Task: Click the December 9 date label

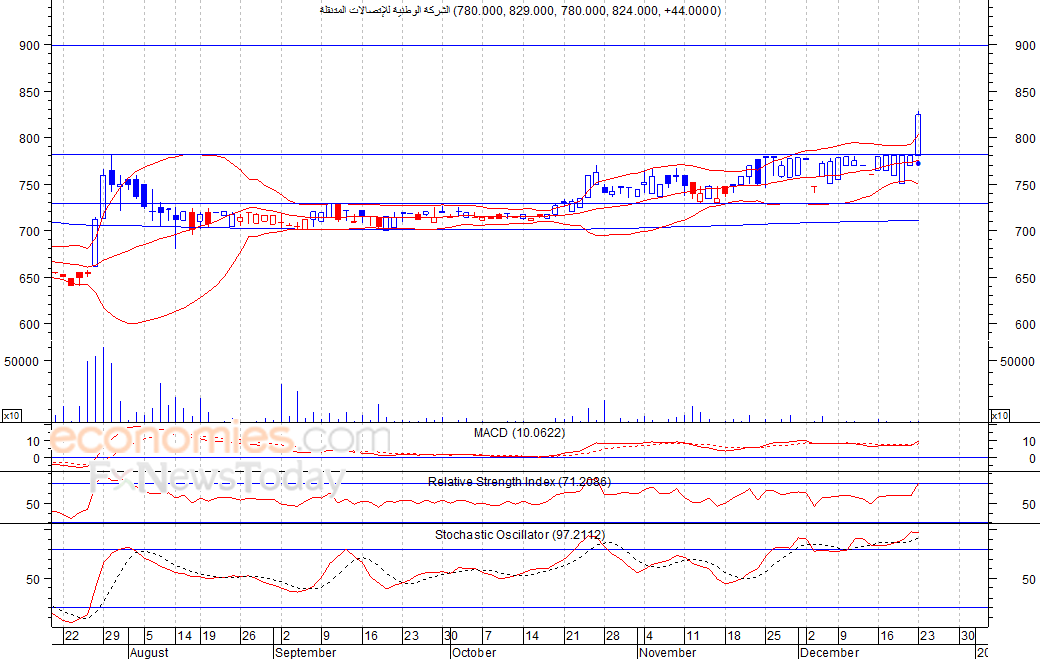Action: pyautogui.click(x=843, y=636)
